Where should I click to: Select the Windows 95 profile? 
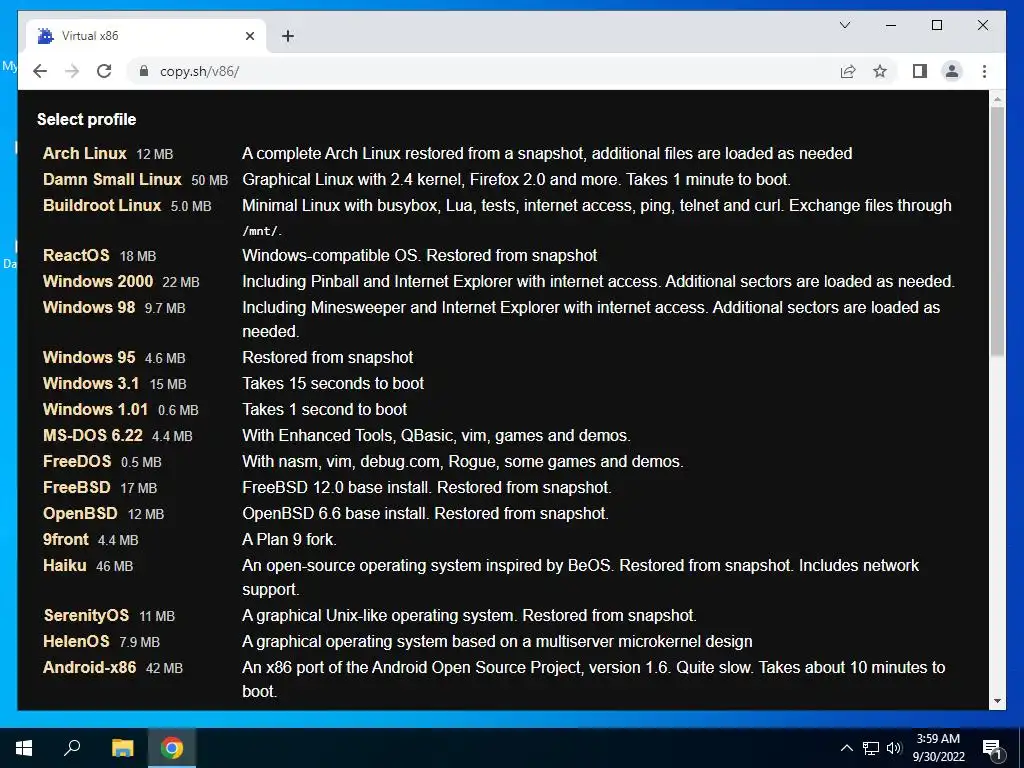click(x=89, y=357)
